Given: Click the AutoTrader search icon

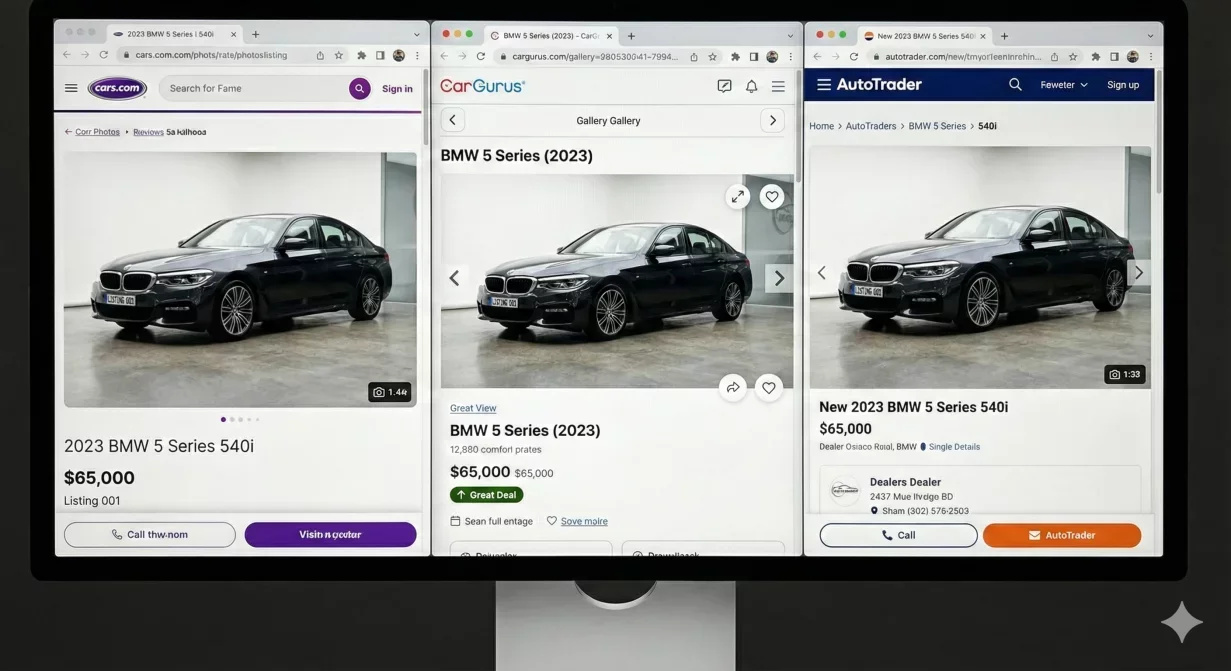Looking at the screenshot, I should pos(1015,85).
